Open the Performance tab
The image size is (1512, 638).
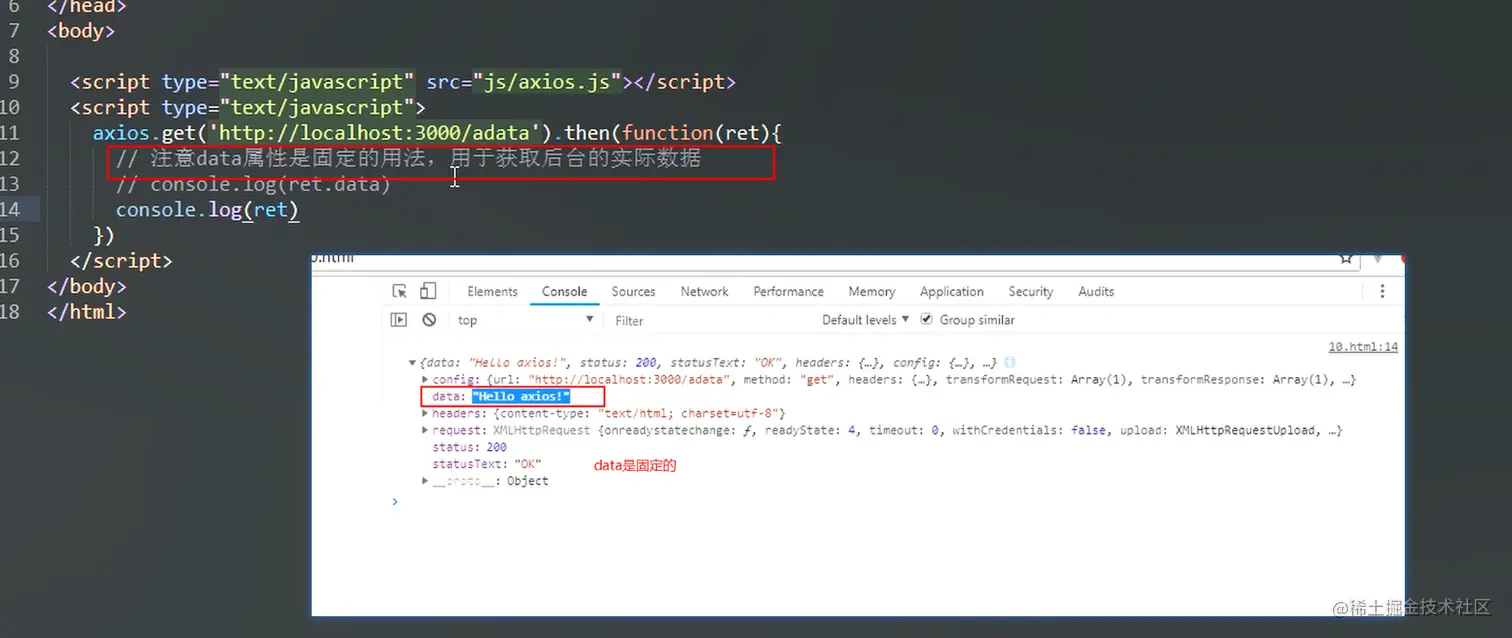point(788,291)
